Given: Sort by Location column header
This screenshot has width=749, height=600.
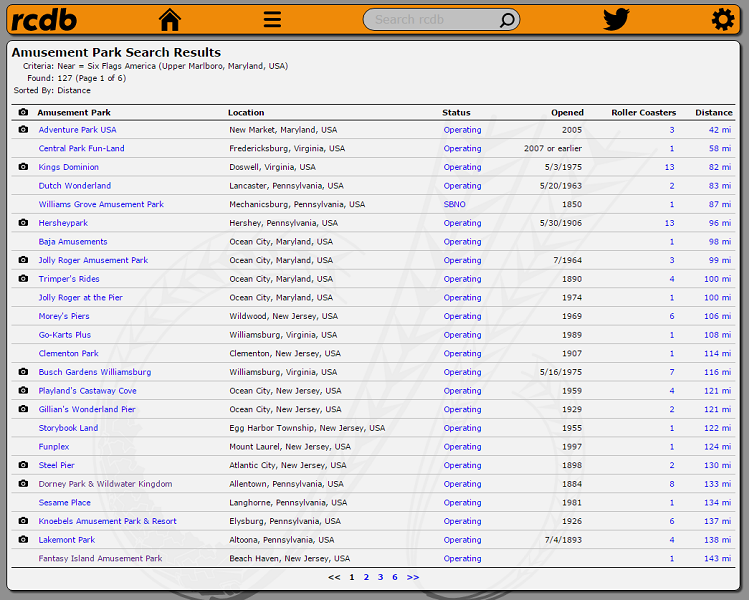Looking at the screenshot, I should pos(246,113).
